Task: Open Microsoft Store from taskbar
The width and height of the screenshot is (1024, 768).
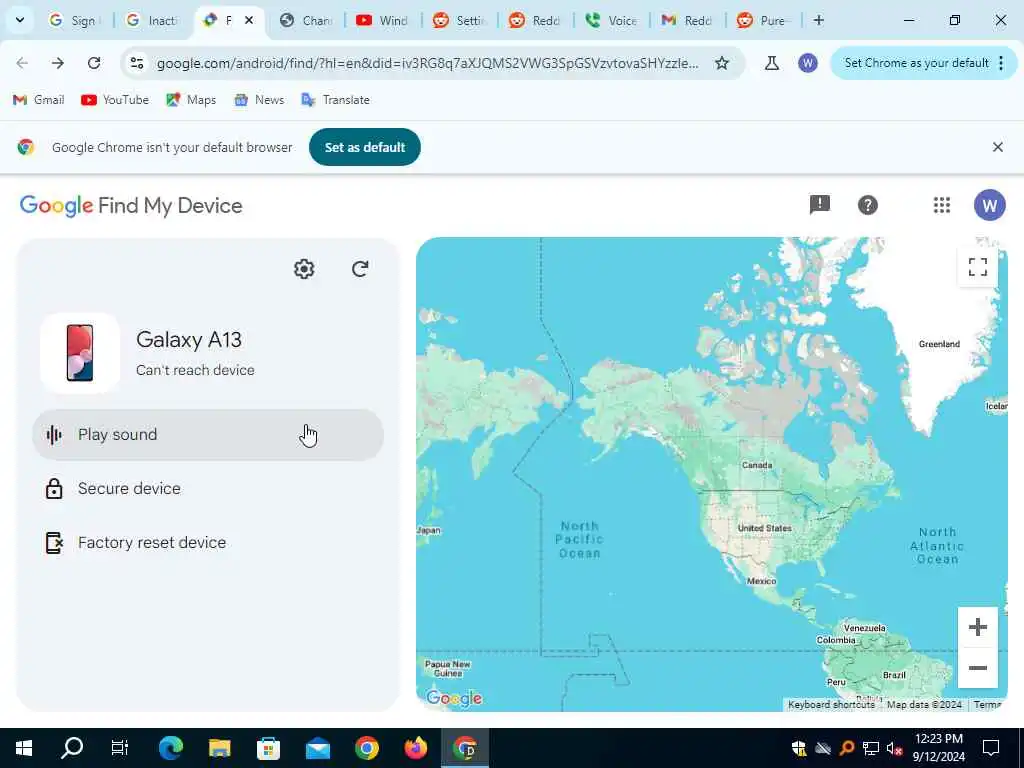Action: tap(268, 748)
